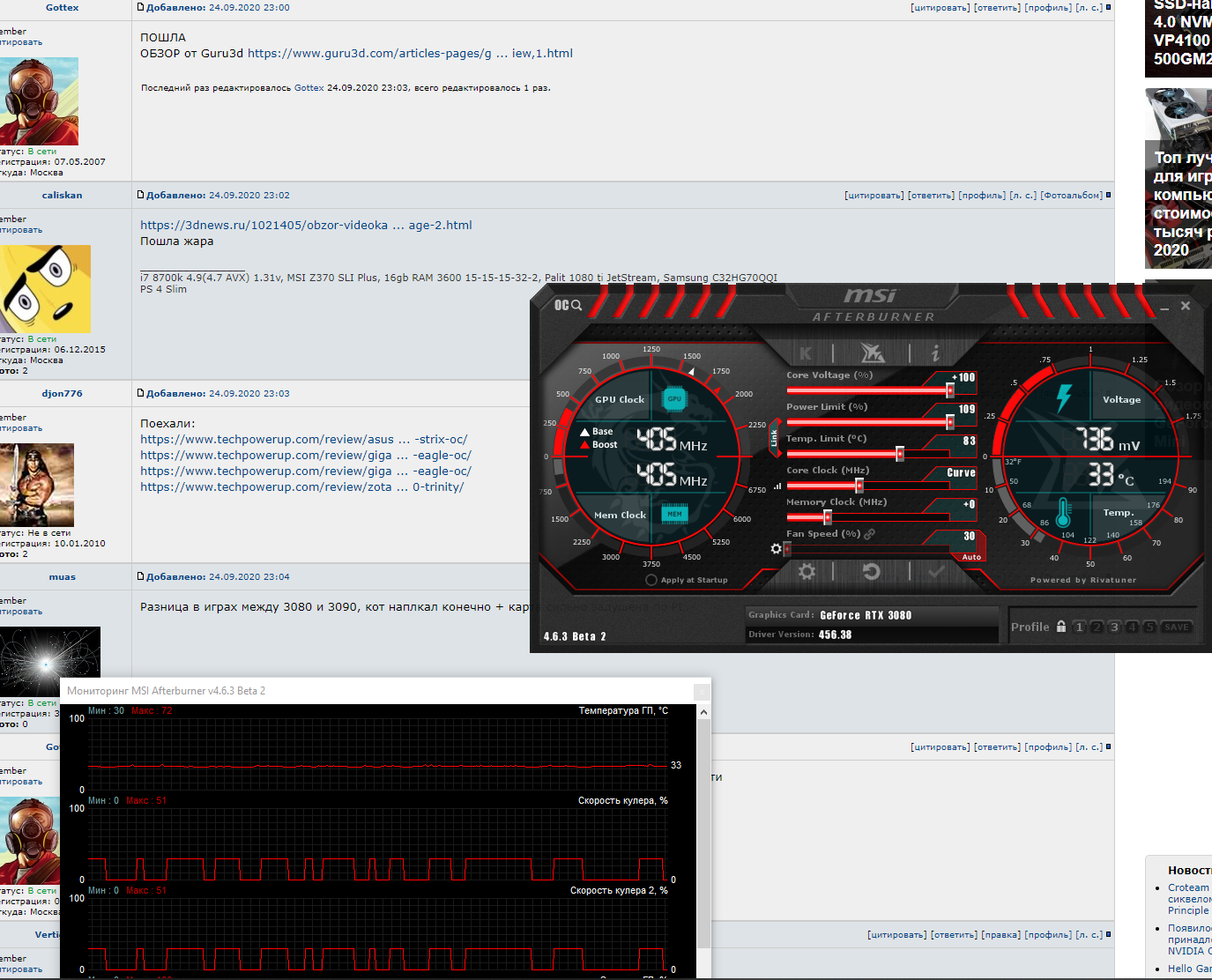Click the post icon beside djon776's 23:03 timestamp

pos(140,393)
